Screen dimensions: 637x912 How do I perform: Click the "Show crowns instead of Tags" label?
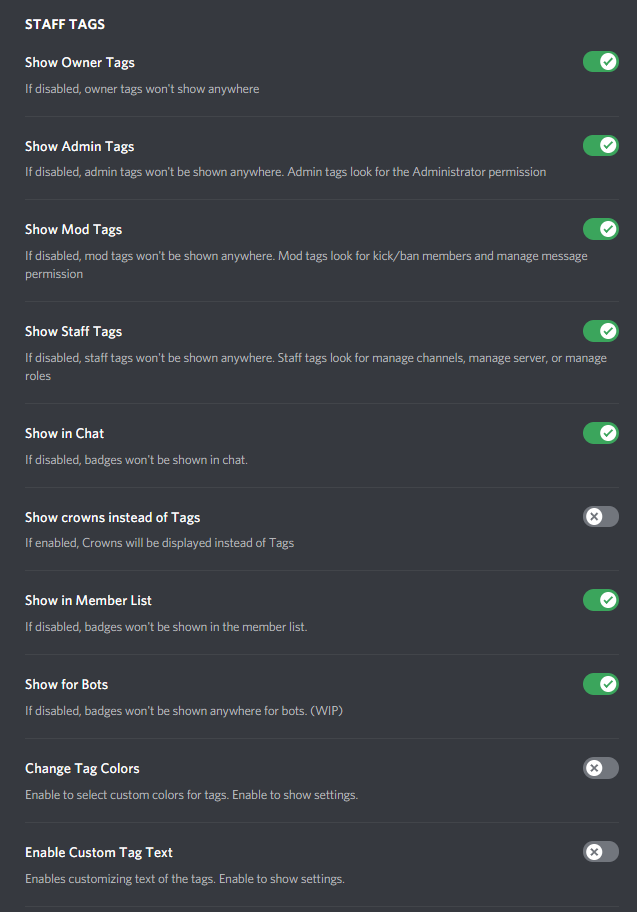(x=112, y=517)
